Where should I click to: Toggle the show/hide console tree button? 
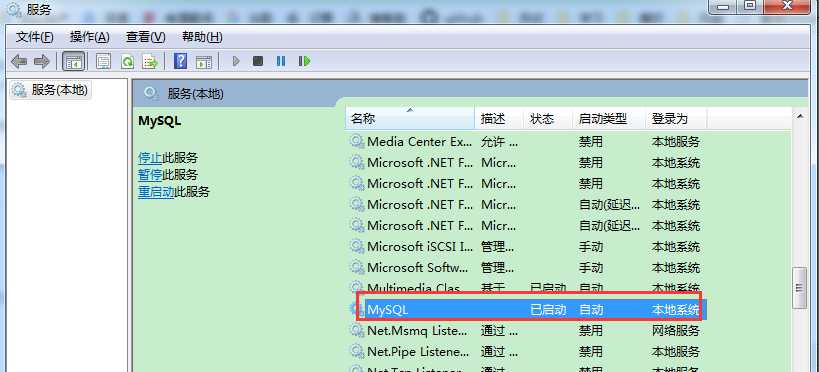pyautogui.click(x=73, y=62)
